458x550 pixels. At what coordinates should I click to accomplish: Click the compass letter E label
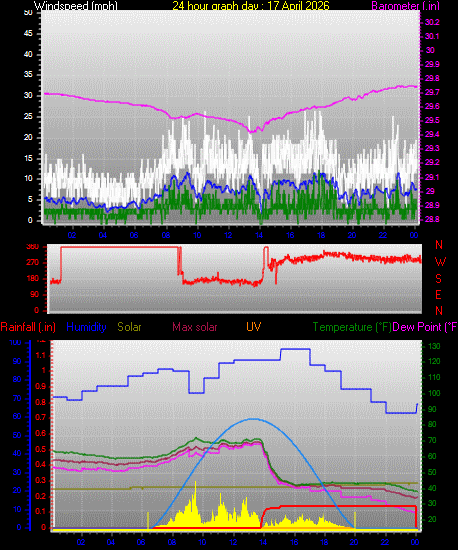438,295
